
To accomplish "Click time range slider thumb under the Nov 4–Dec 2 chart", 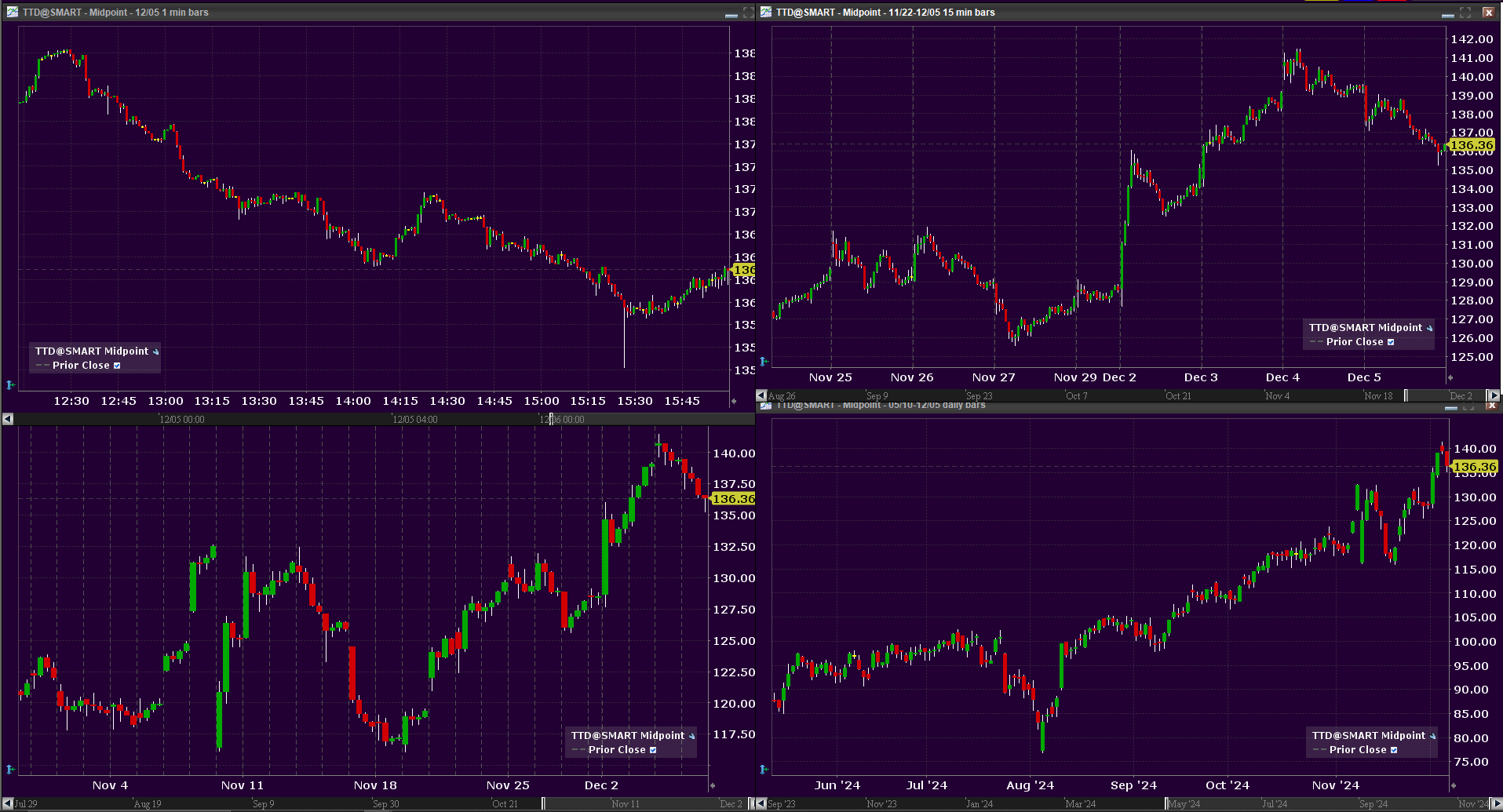I will [x=543, y=803].
